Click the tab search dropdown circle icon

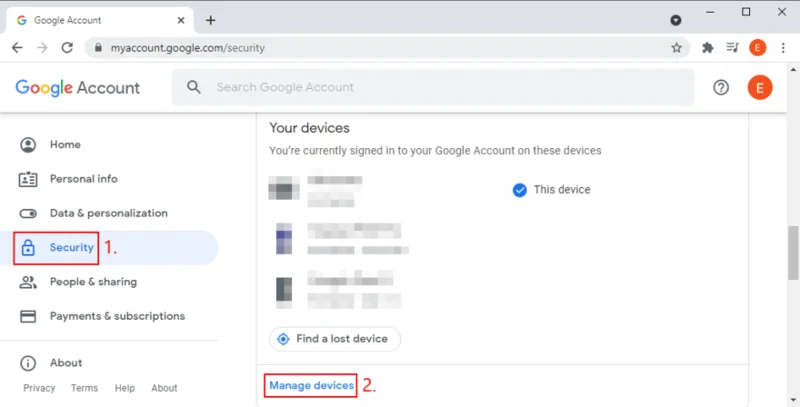(x=676, y=20)
